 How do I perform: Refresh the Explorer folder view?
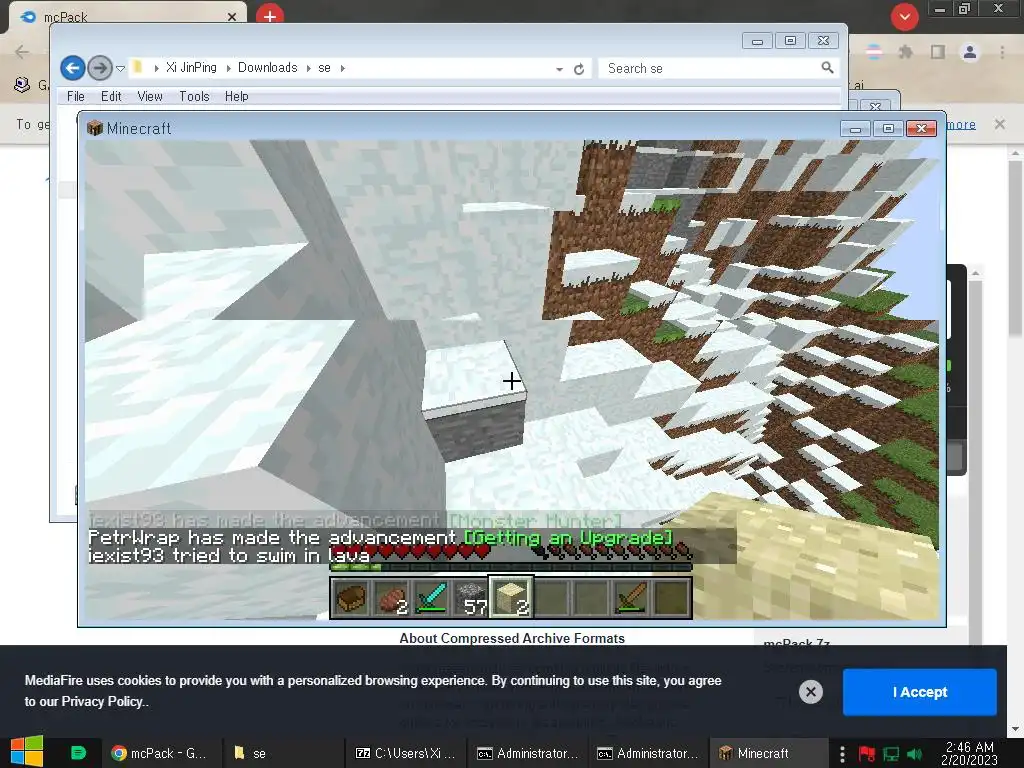(x=579, y=69)
